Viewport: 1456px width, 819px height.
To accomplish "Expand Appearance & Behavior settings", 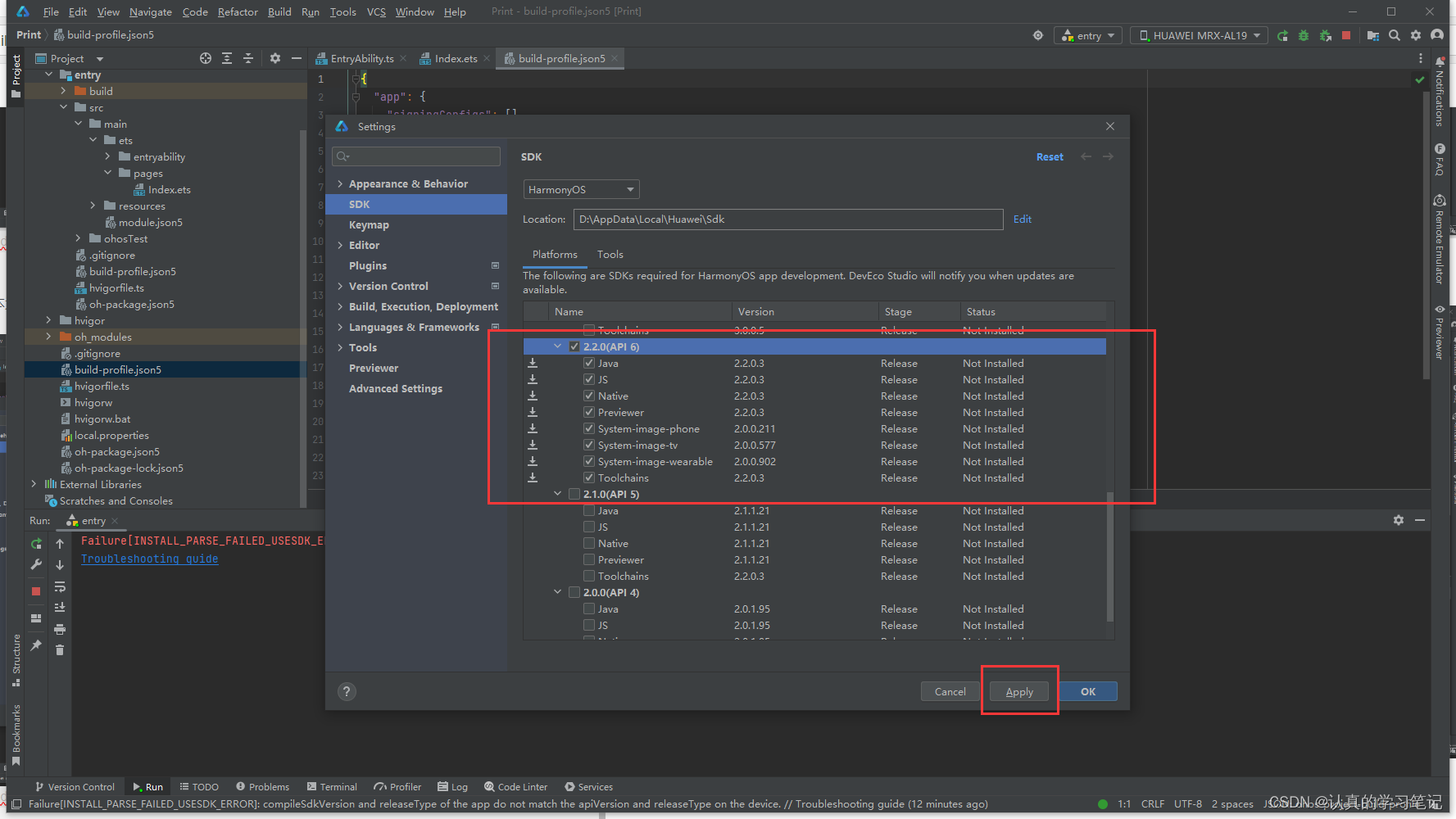I will (340, 183).
